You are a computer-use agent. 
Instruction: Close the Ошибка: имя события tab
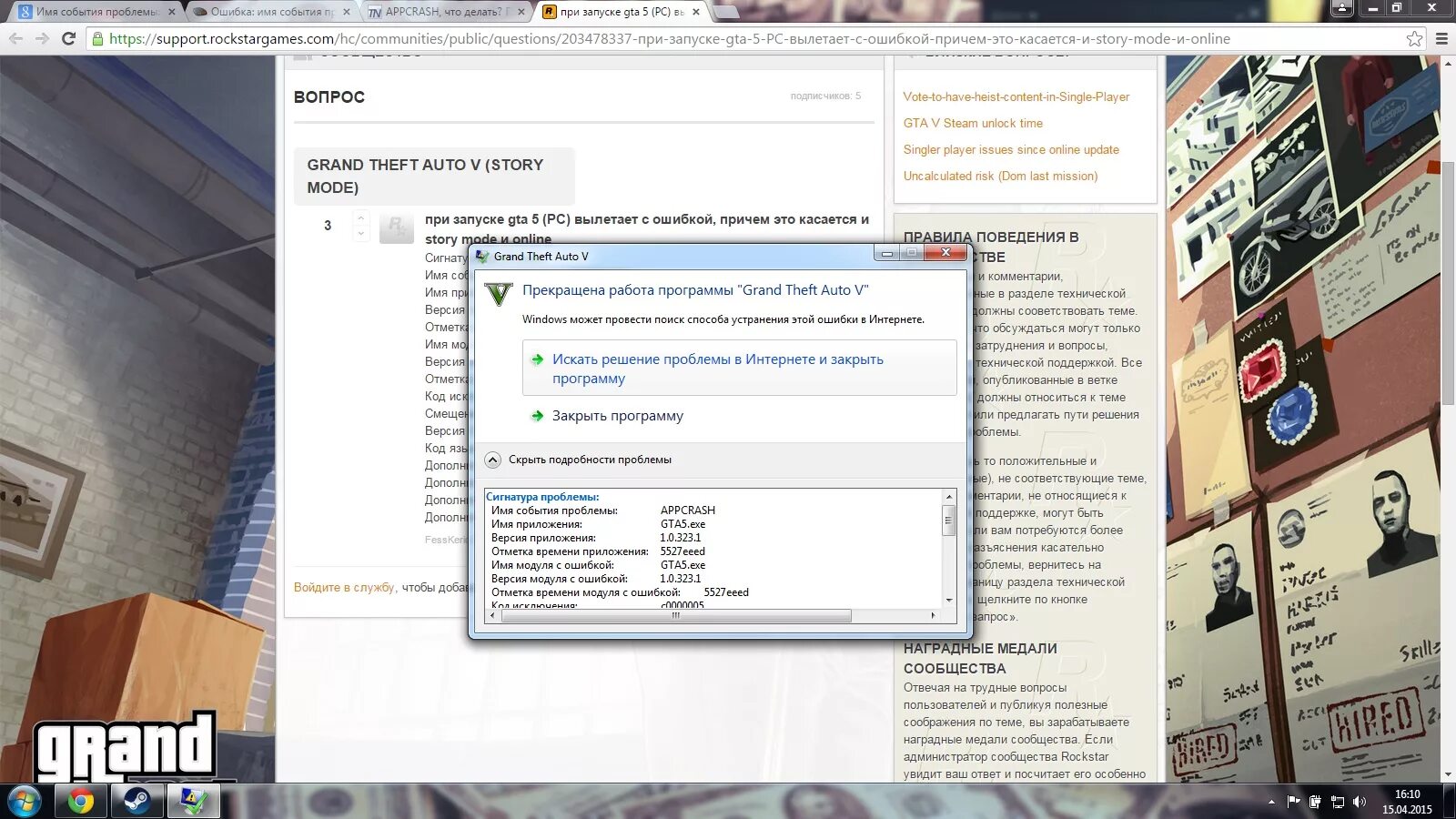(x=347, y=12)
